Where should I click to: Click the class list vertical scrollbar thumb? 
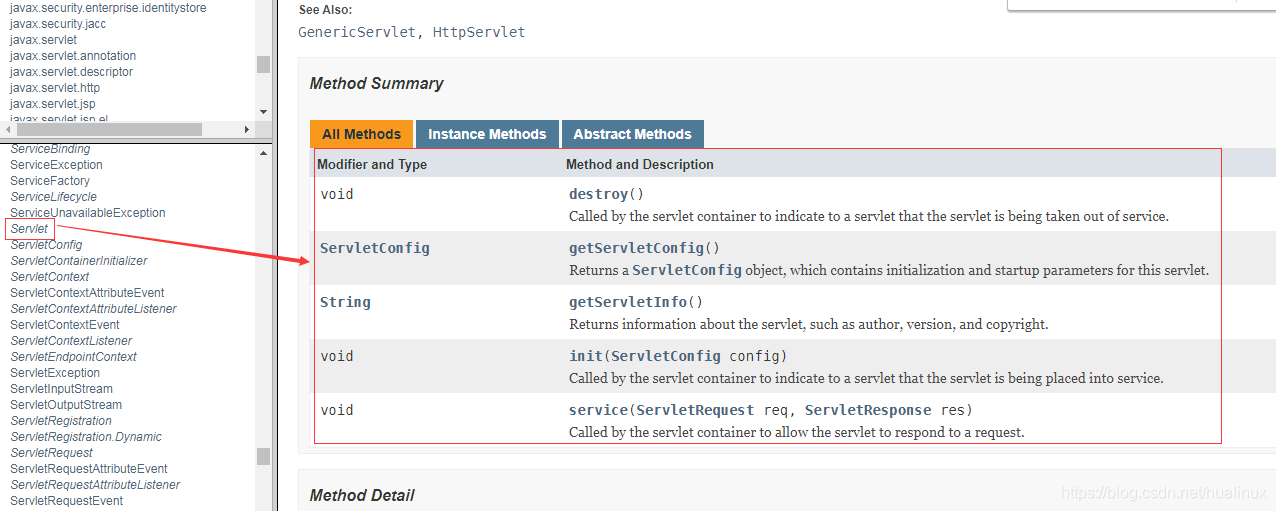click(x=263, y=456)
